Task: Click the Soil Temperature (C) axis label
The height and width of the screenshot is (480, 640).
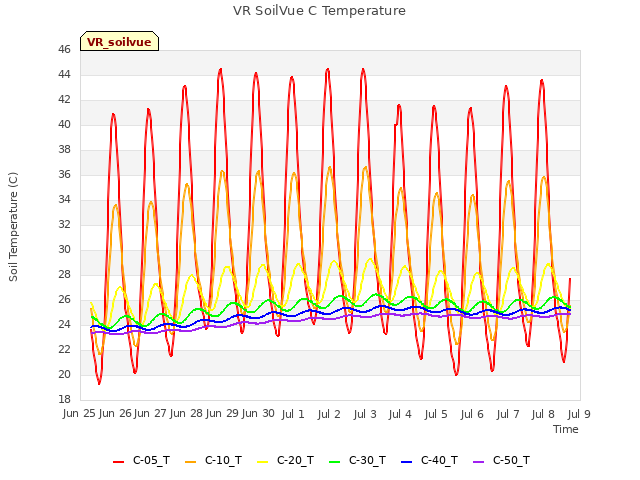Action: click(13, 227)
